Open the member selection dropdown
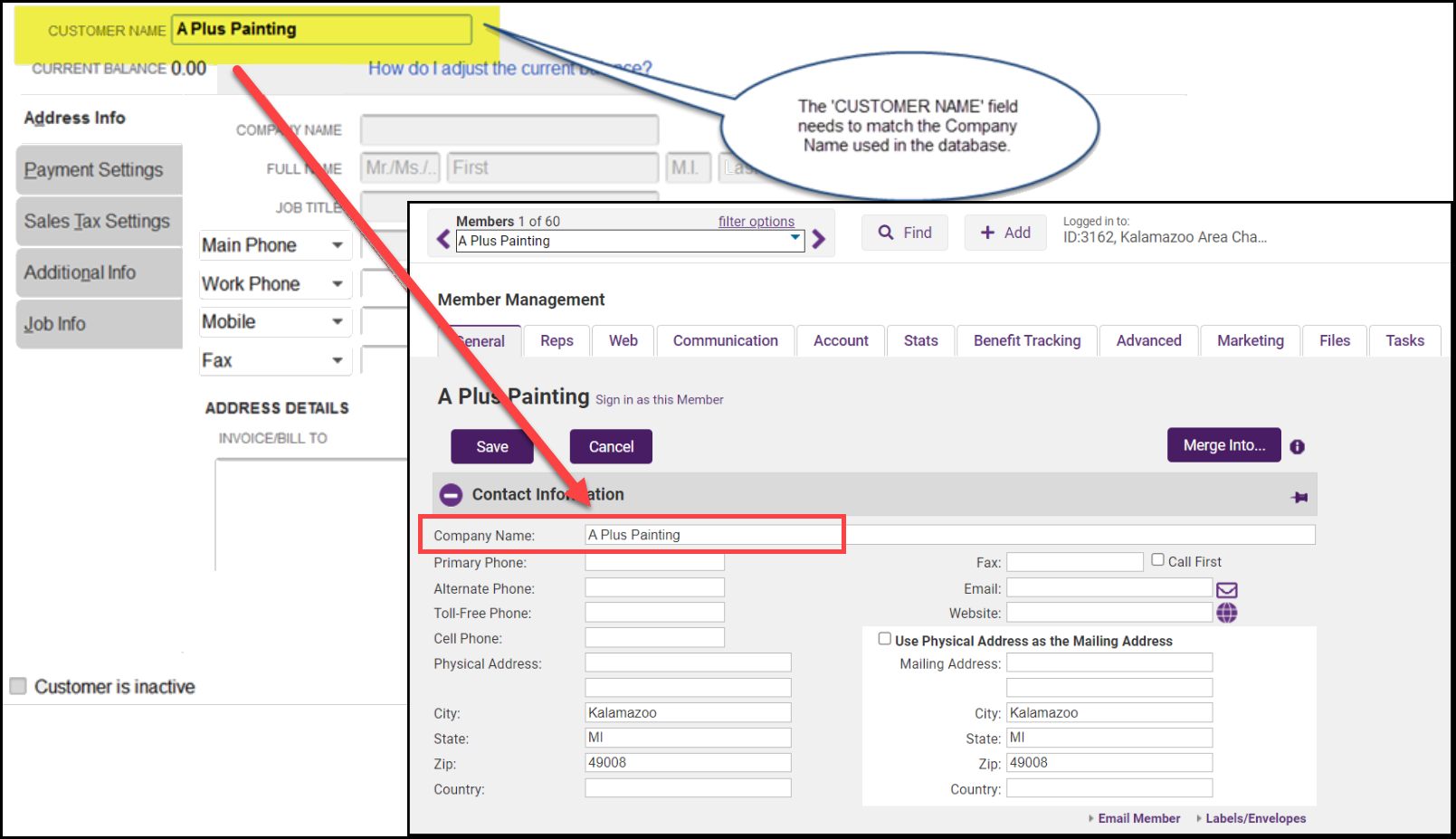Image resolution: width=1456 pixels, height=839 pixels. click(x=795, y=240)
